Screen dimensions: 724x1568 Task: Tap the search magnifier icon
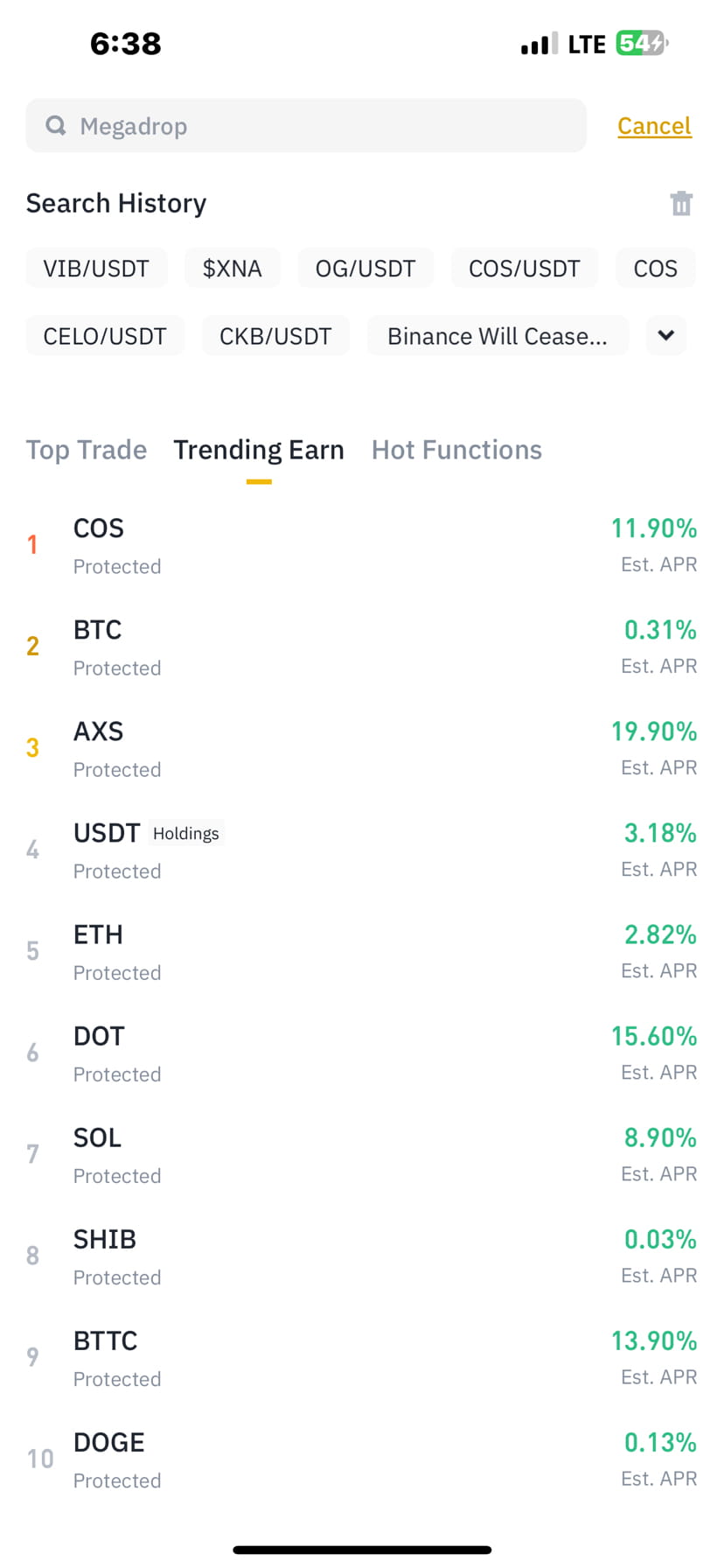[x=56, y=126]
